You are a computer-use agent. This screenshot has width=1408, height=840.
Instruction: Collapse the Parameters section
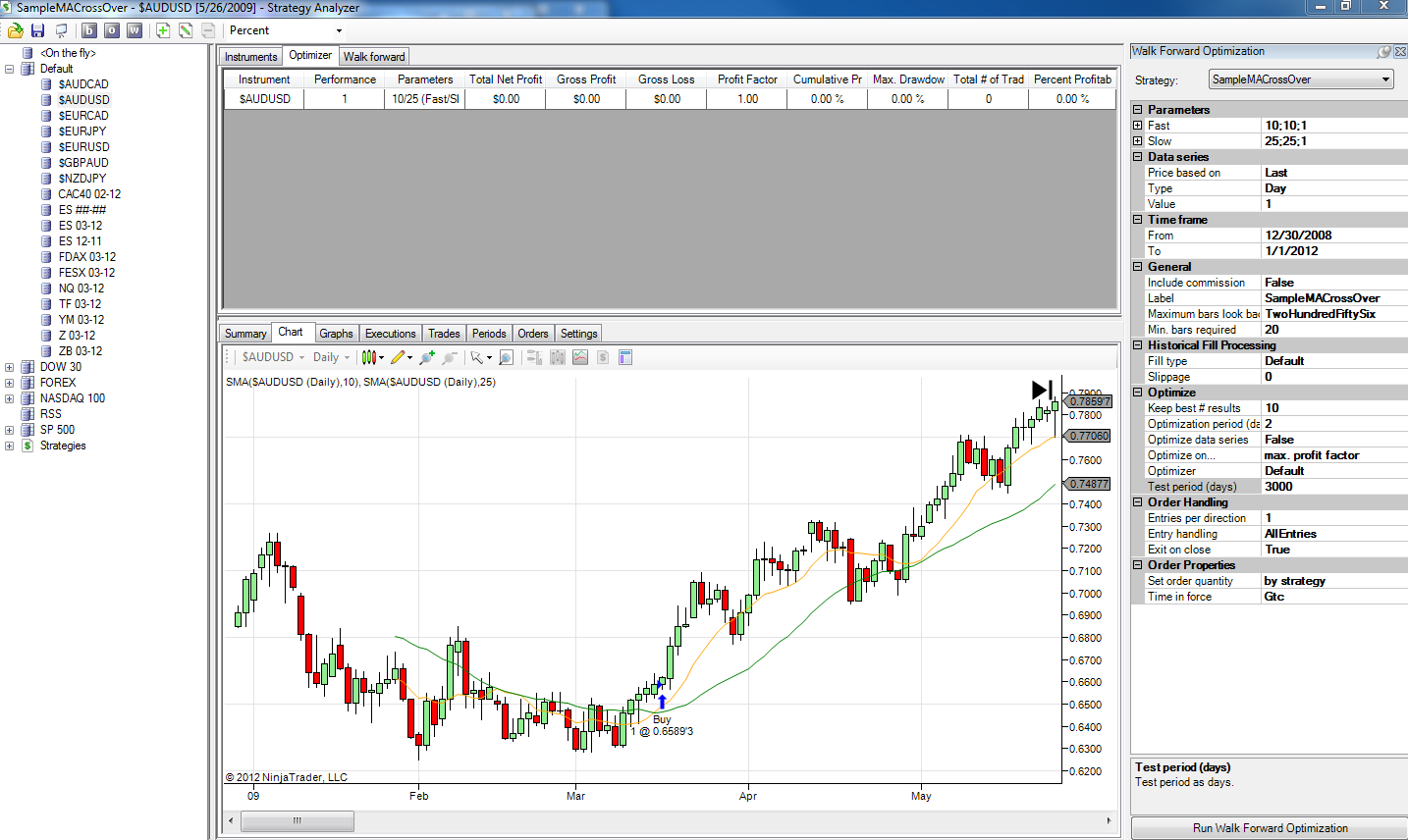[x=1138, y=110]
